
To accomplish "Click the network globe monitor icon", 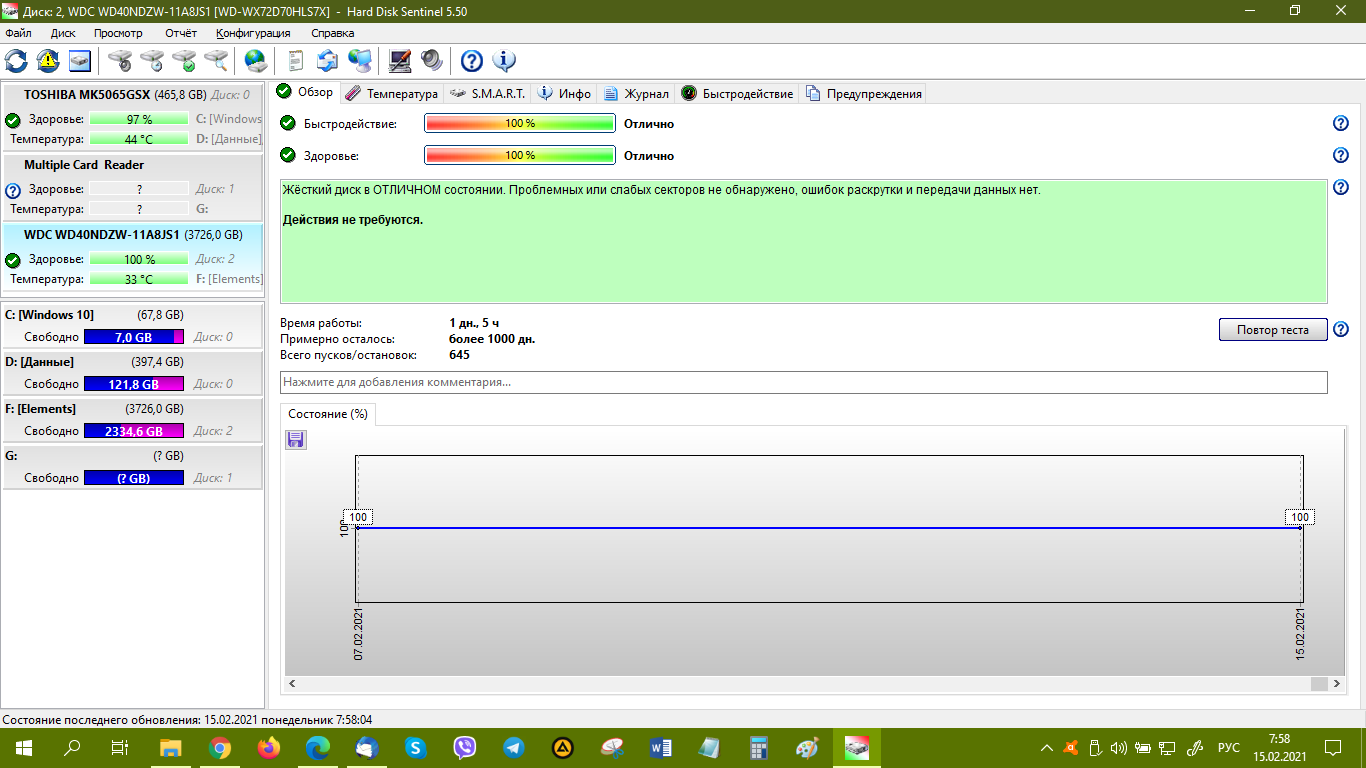I will pyautogui.click(x=360, y=61).
